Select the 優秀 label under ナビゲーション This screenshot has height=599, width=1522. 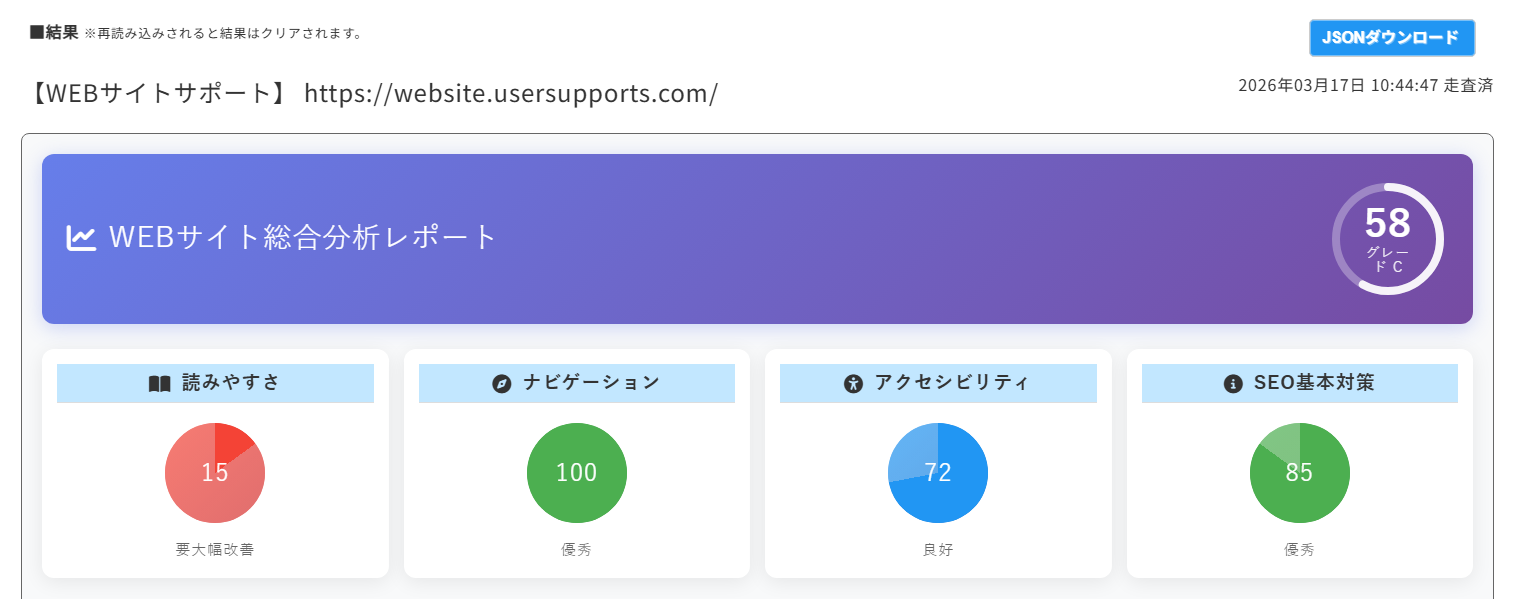tap(576, 549)
